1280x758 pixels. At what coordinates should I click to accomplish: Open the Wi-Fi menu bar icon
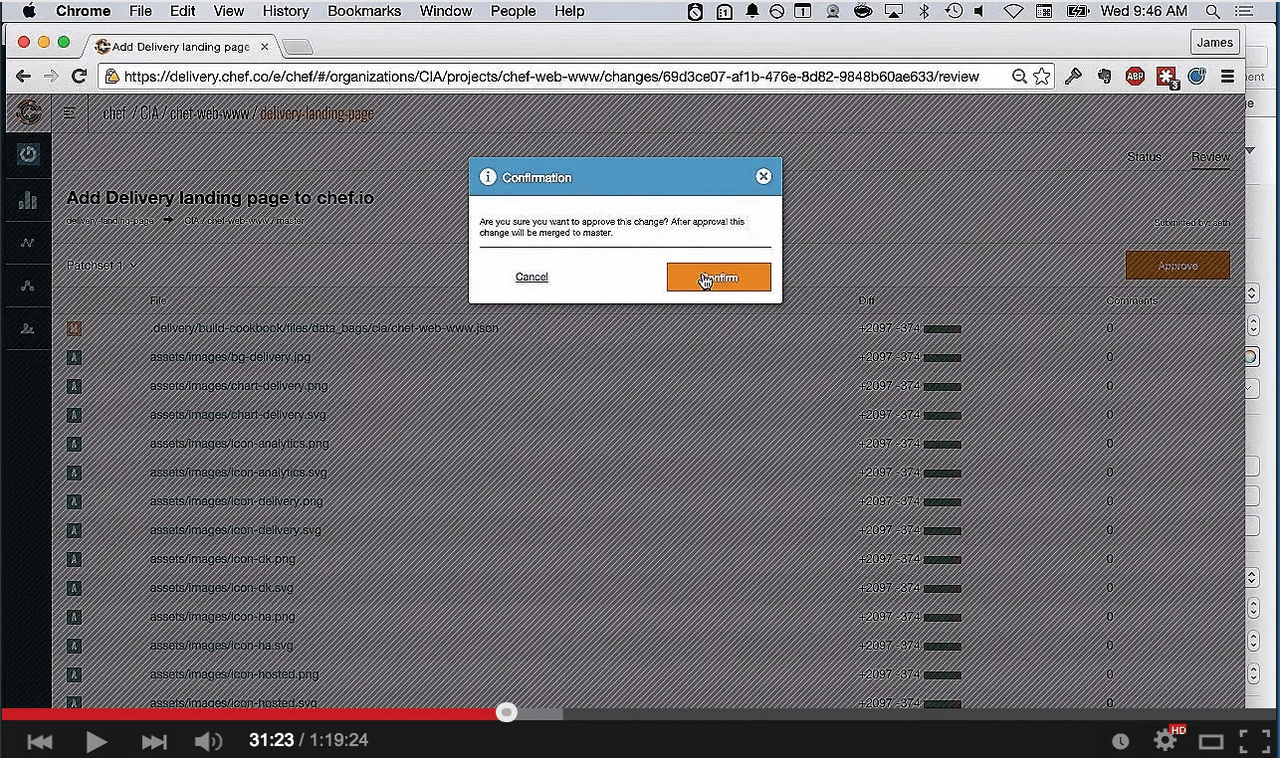click(1014, 11)
